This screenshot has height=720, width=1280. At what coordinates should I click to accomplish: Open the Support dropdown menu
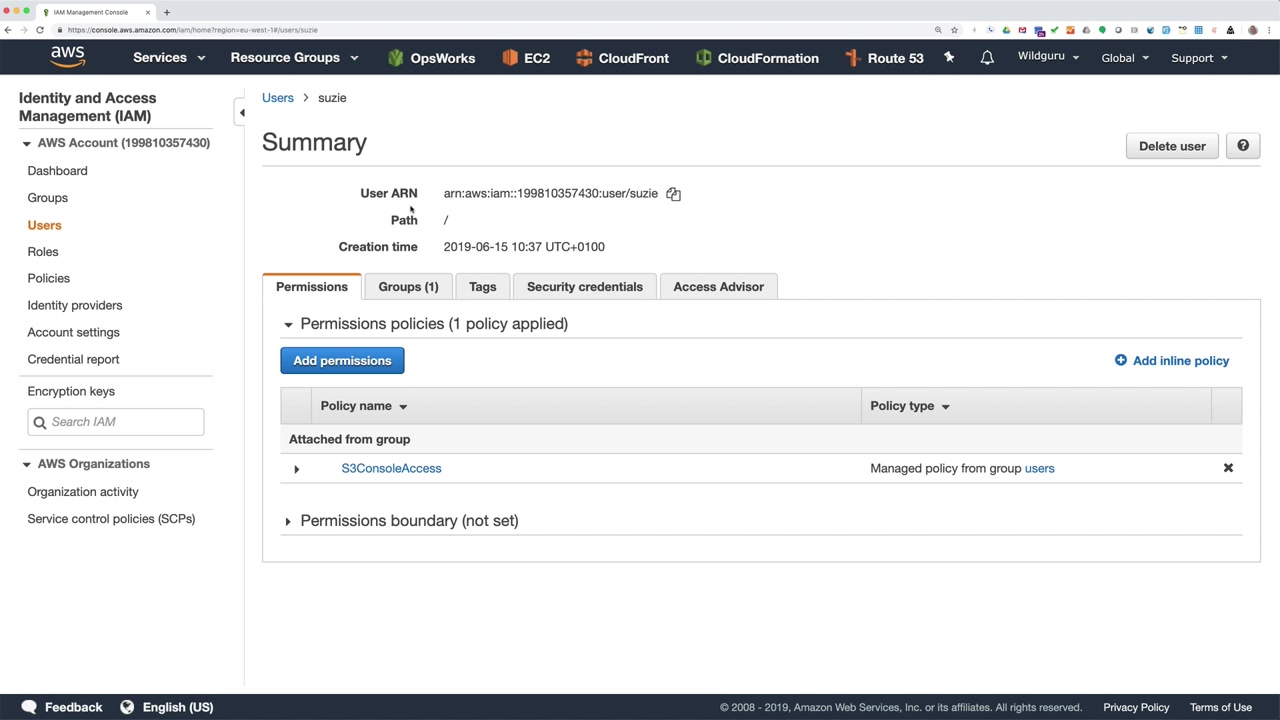(1199, 58)
